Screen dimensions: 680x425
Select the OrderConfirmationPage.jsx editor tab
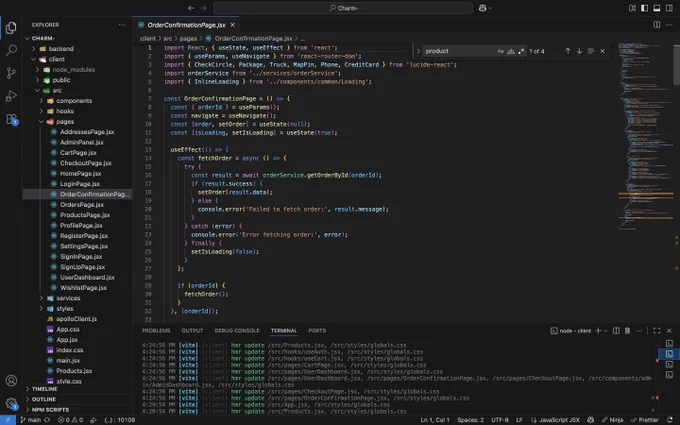[x=186, y=25]
